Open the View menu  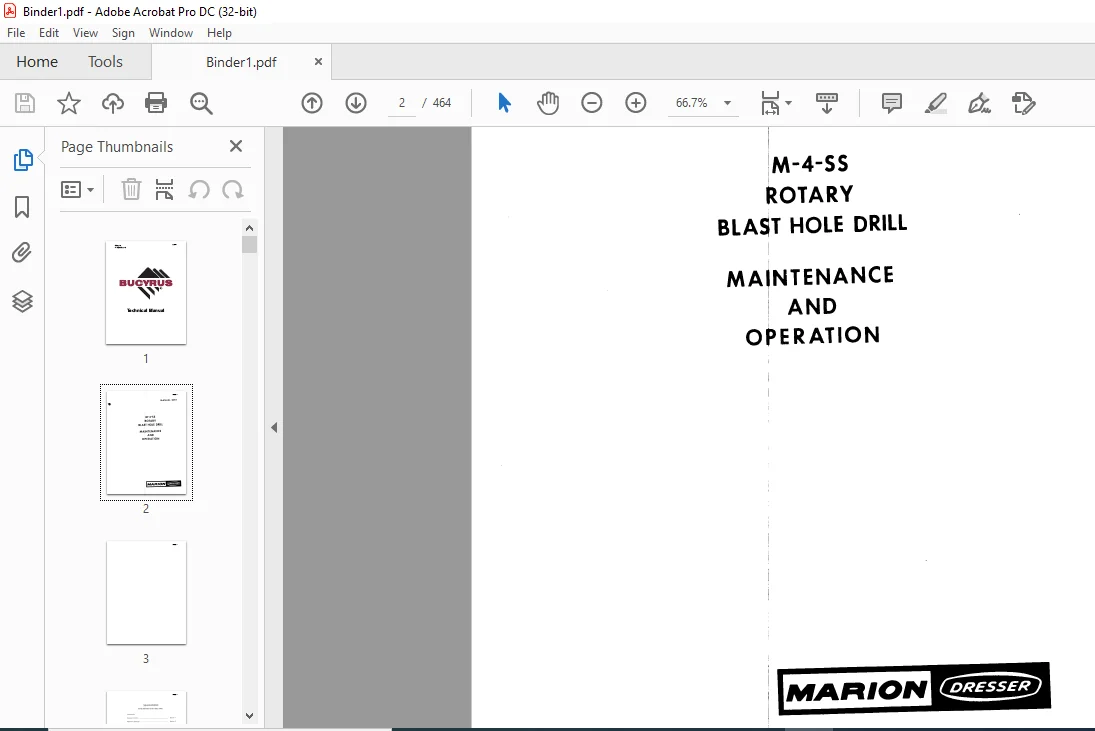85,33
